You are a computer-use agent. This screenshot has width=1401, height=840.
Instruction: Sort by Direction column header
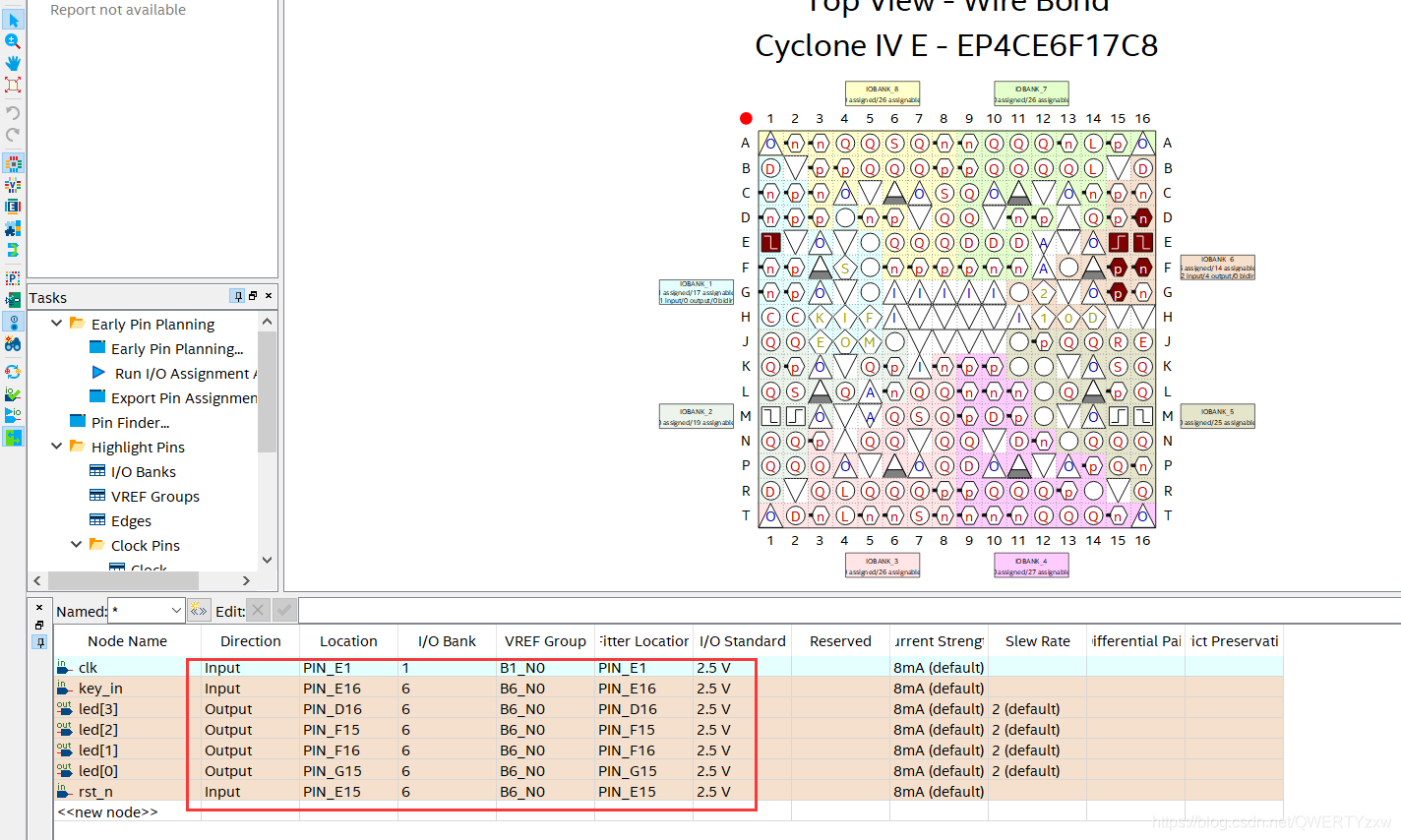pyautogui.click(x=250, y=640)
